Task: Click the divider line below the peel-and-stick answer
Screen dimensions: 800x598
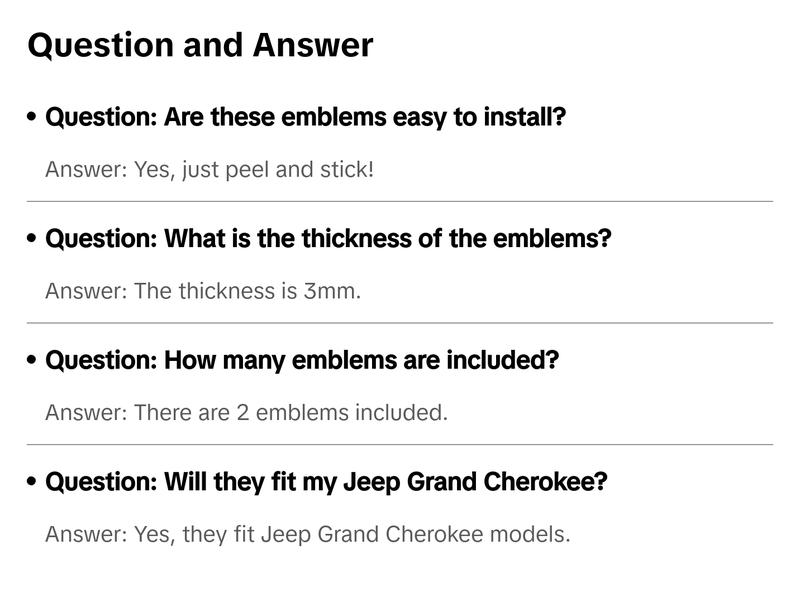Action: [400, 201]
